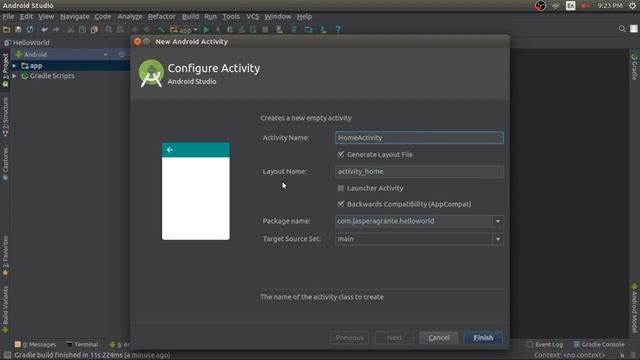Click the system Wi-Fi indicator icon
Viewport: 640px width, 360px height.
click(x=556, y=6)
